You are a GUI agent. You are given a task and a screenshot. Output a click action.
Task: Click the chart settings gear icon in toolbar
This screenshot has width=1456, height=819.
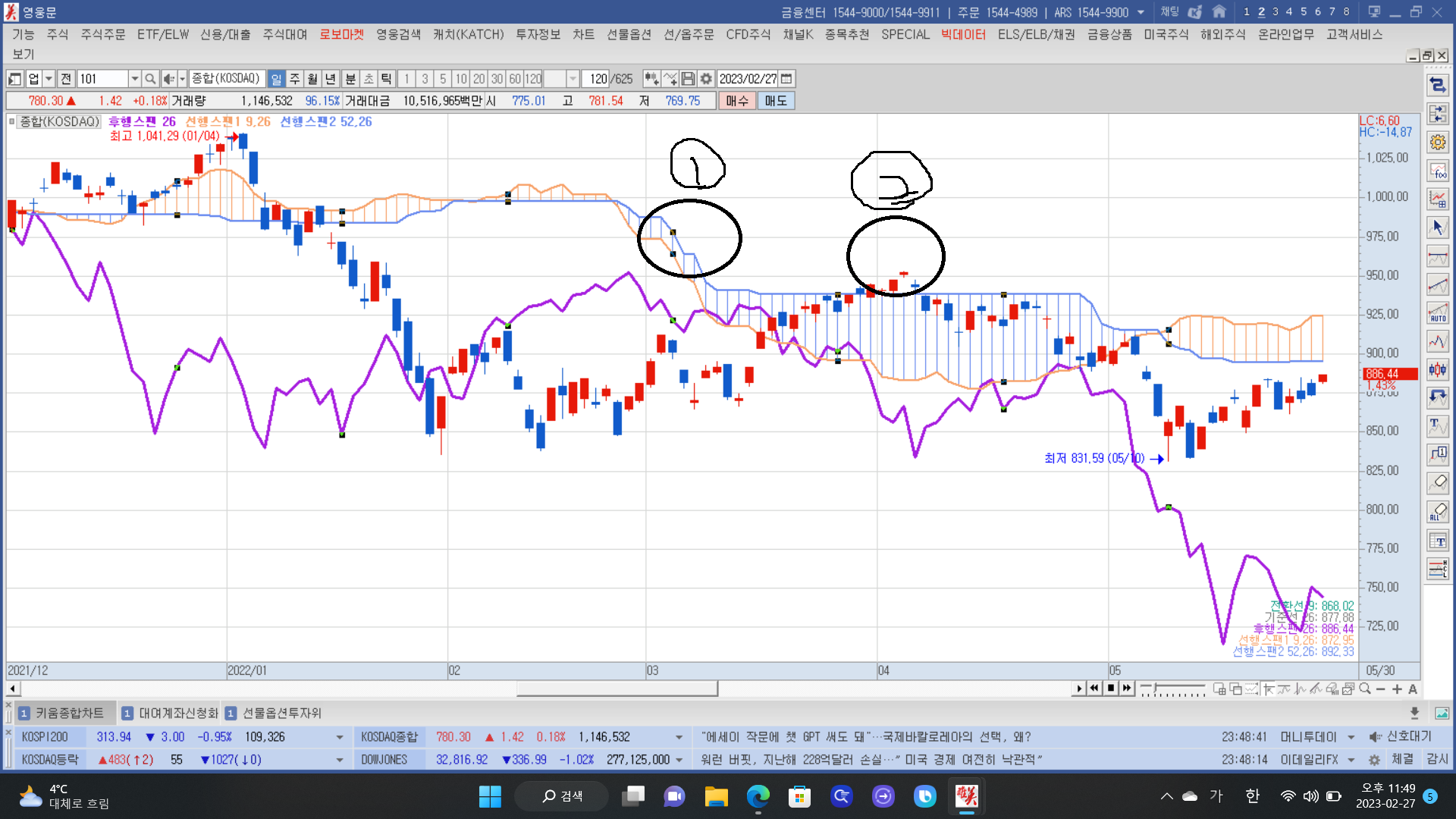(706, 79)
